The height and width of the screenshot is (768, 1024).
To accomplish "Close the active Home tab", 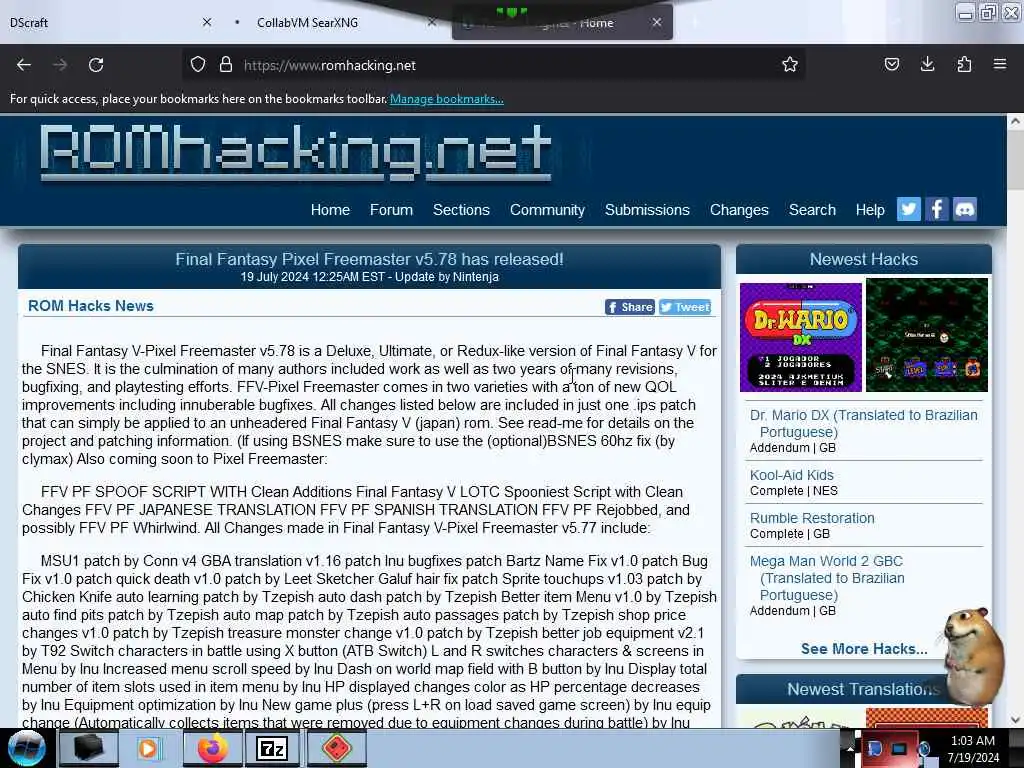I will (x=657, y=22).
